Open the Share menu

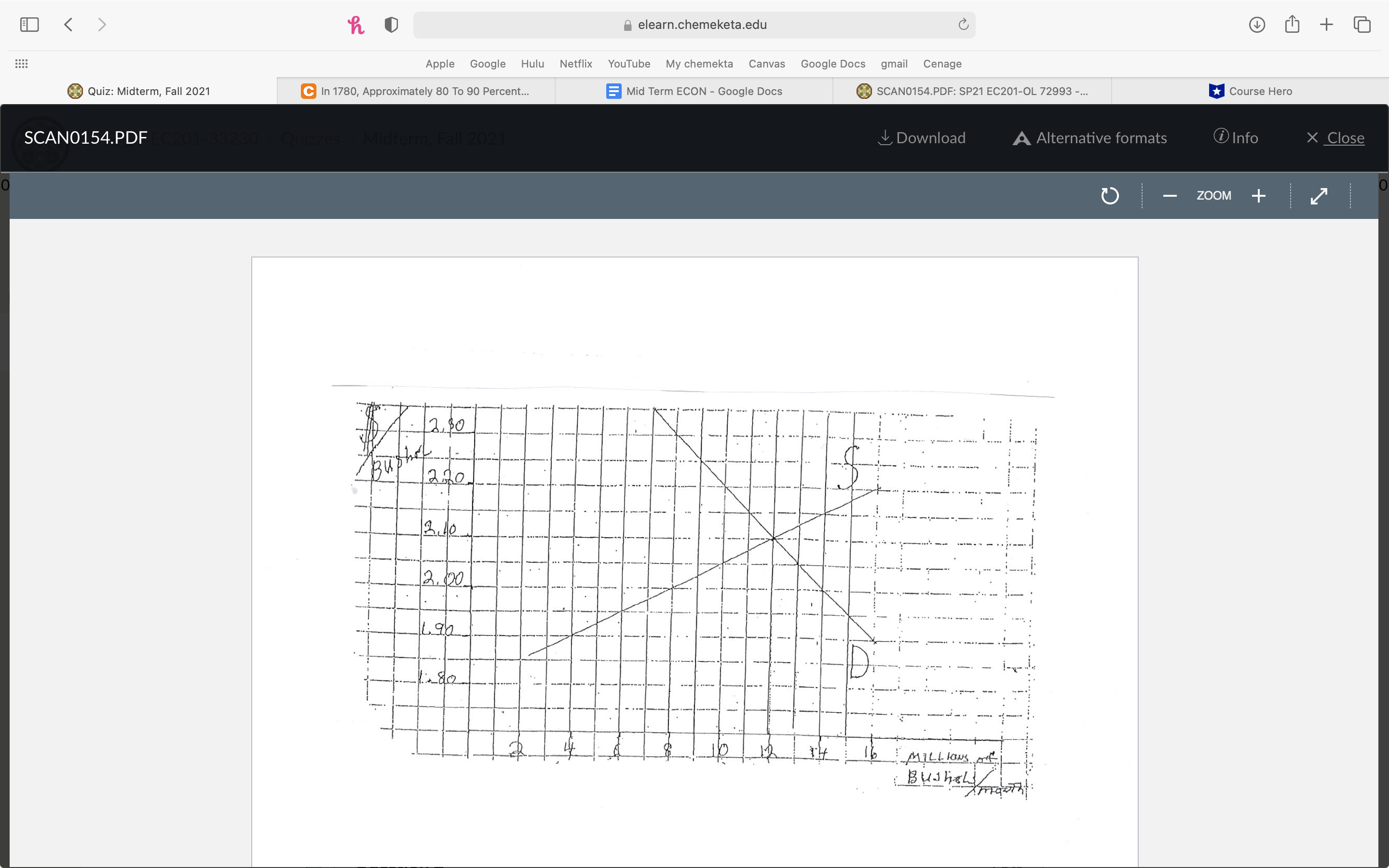click(1292, 24)
